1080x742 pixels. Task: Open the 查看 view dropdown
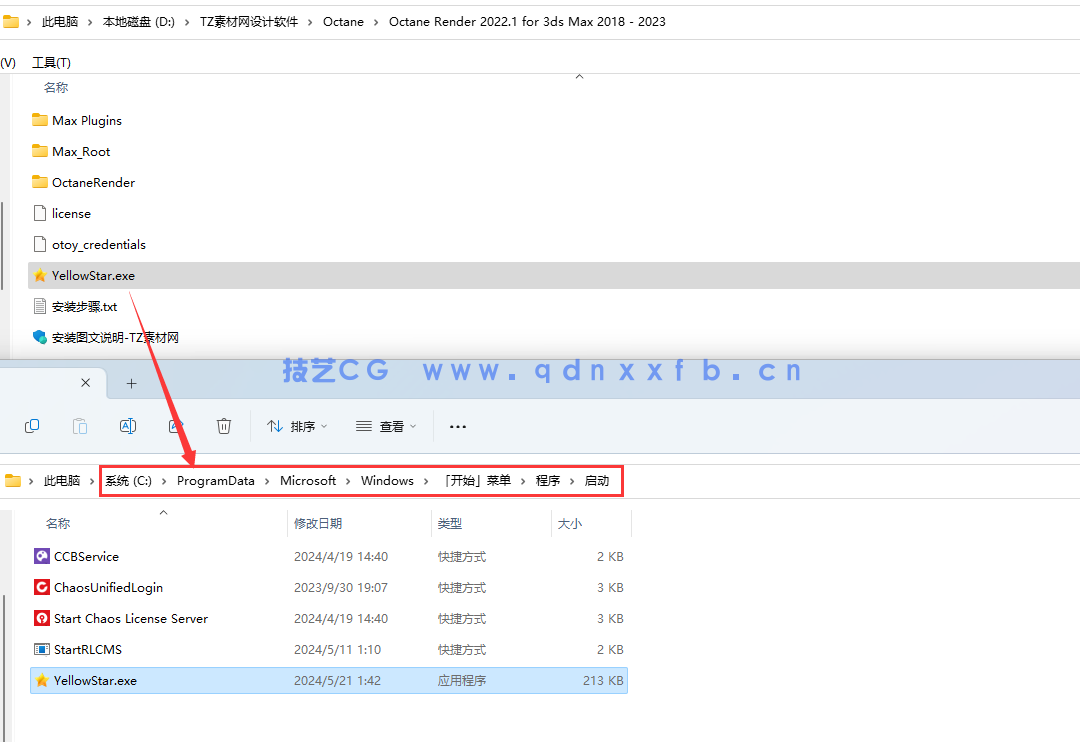(x=386, y=427)
